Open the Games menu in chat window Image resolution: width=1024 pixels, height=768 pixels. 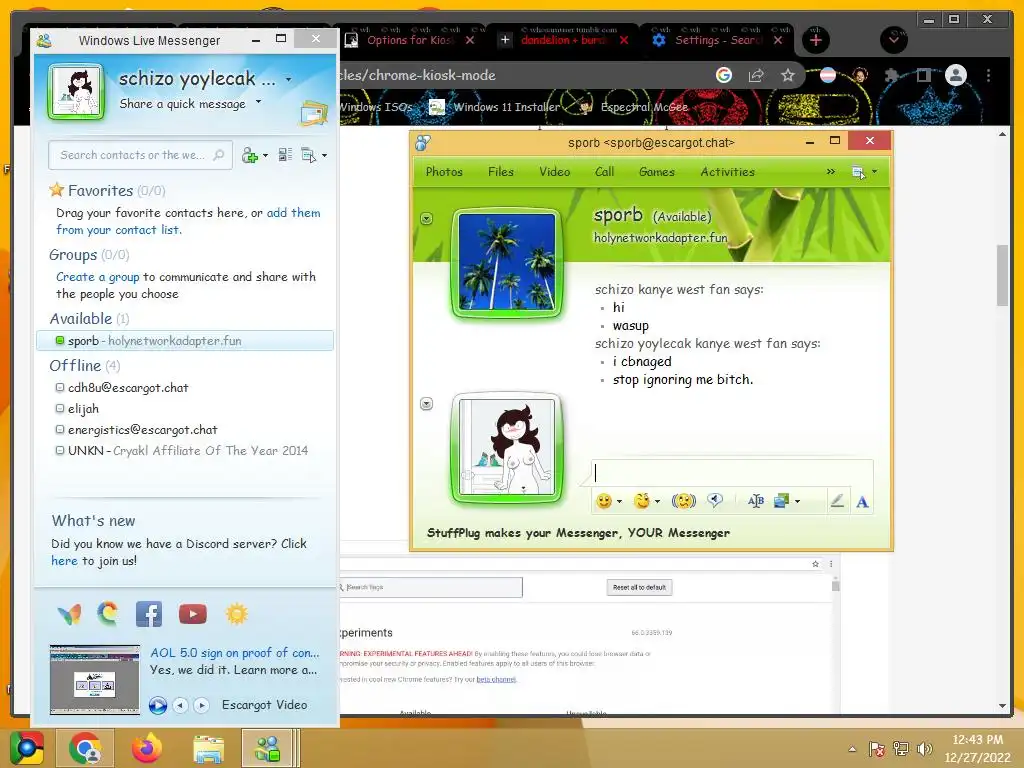[657, 172]
